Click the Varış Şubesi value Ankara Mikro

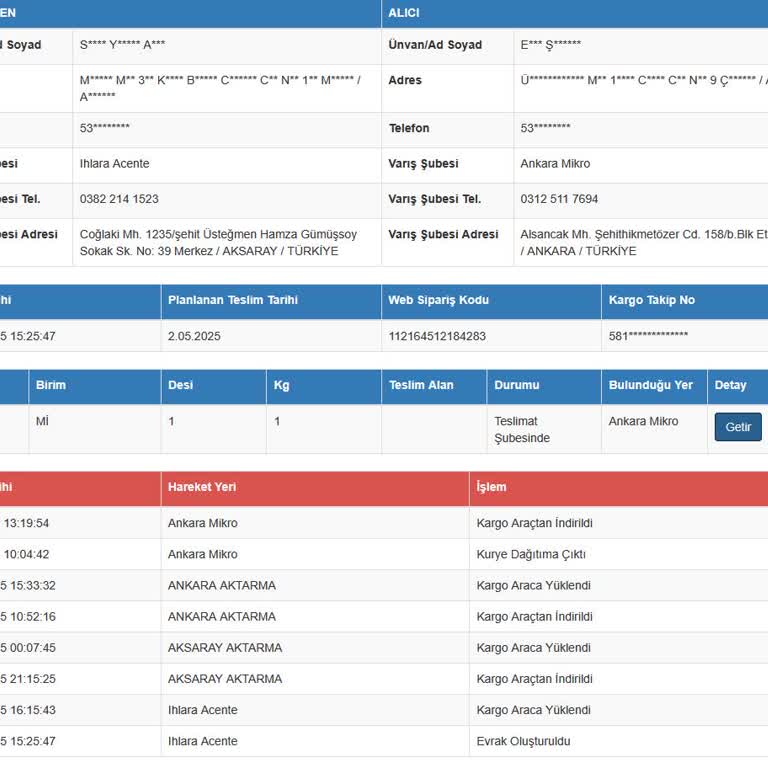coord(555,164)
